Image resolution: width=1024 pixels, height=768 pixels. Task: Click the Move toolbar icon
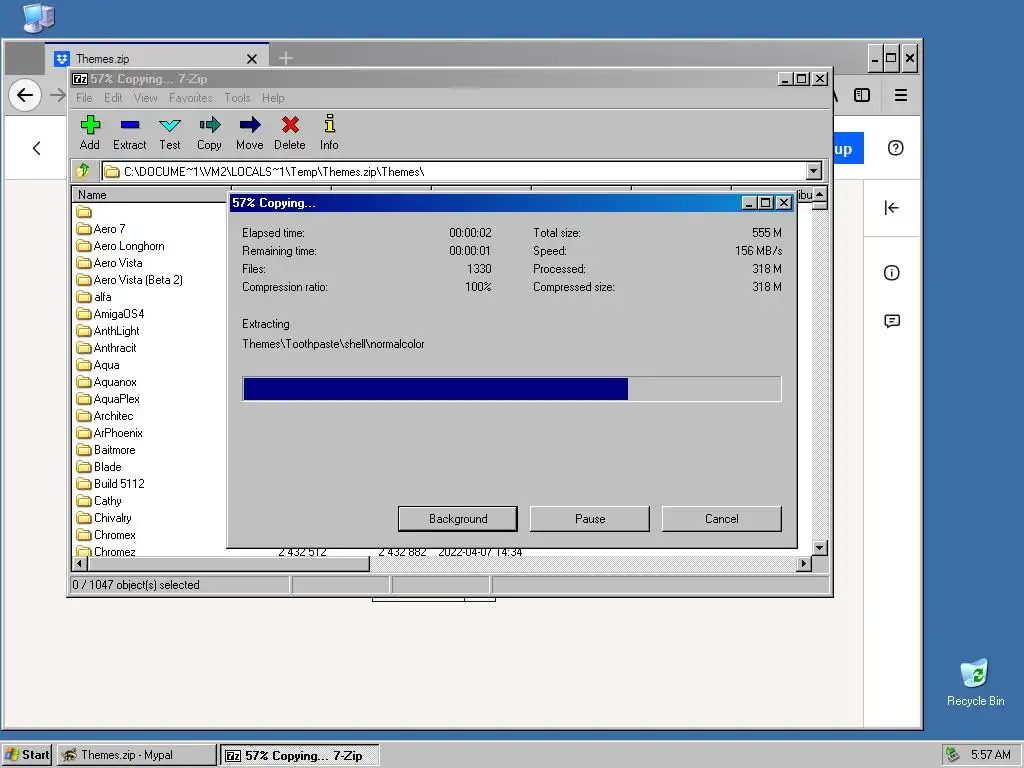249,133
